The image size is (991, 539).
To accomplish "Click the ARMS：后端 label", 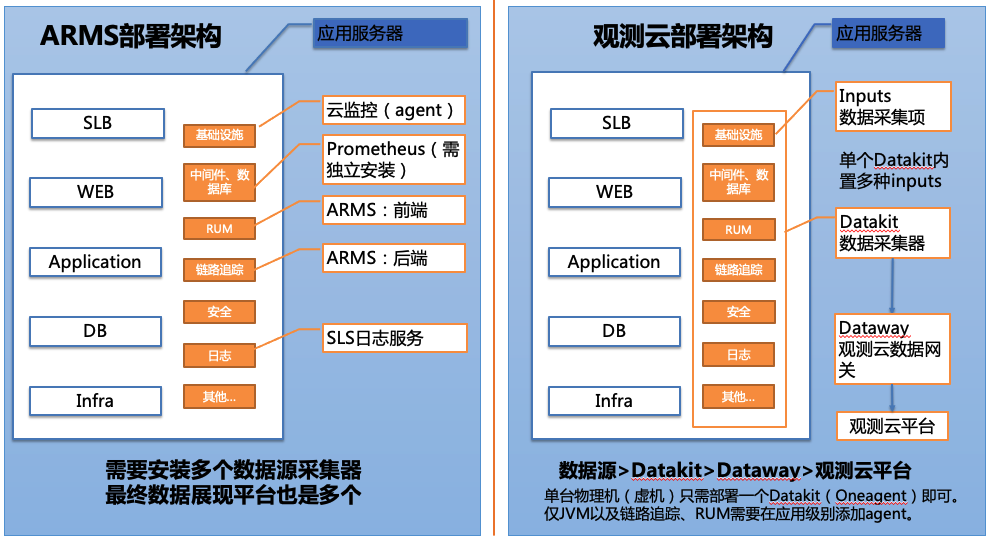I will click(x=394, y=258).
